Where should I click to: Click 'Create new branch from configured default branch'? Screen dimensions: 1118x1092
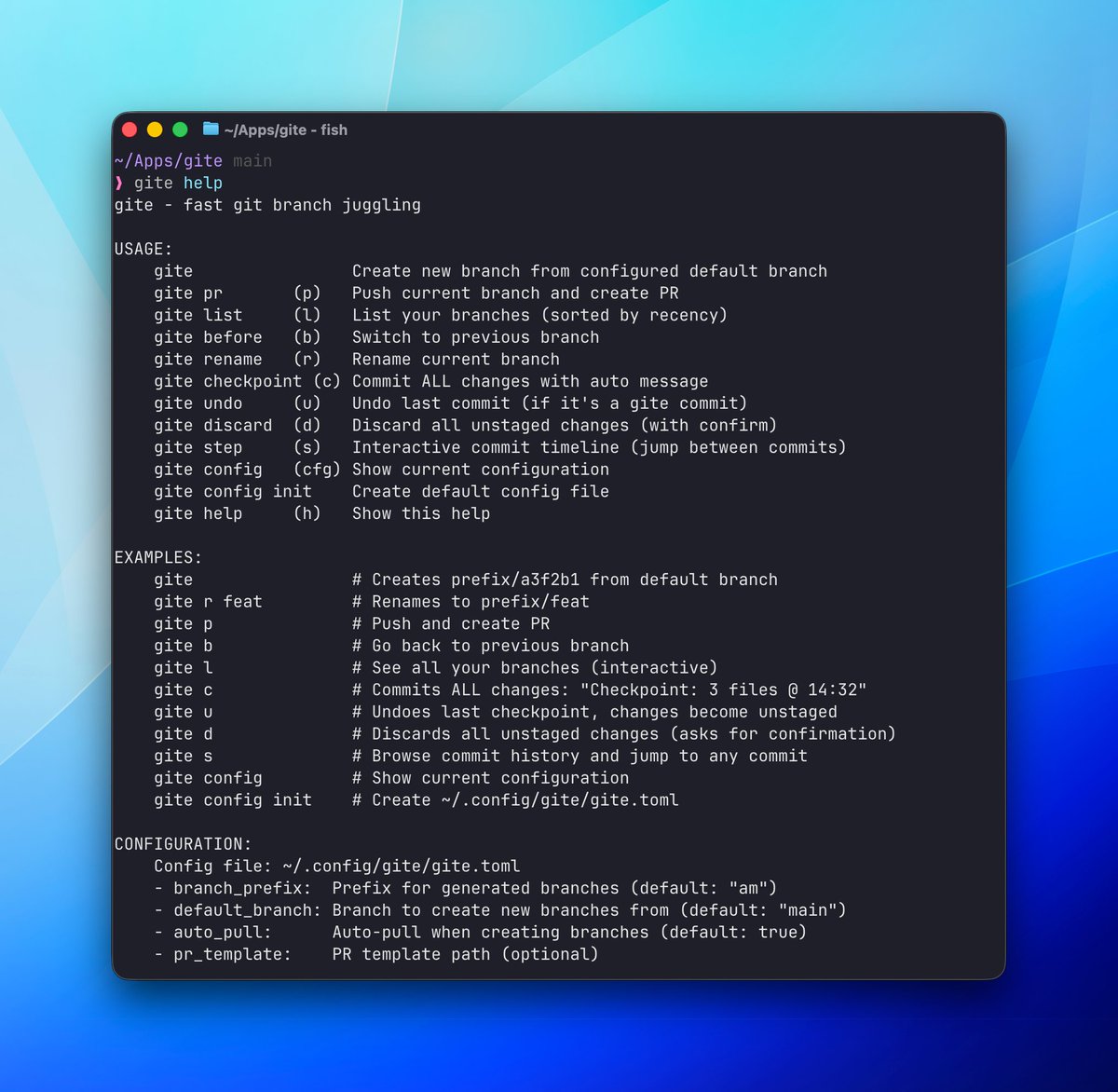point(590,271)
